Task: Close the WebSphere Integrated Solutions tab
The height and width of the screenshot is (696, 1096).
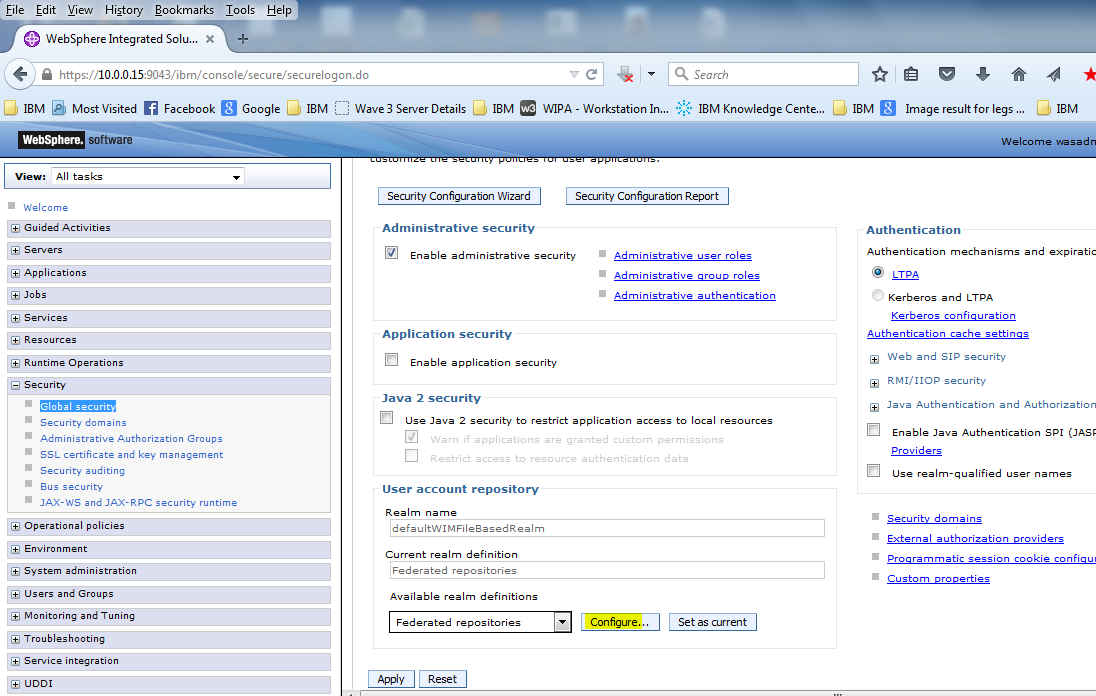Action: coord(210,39)
